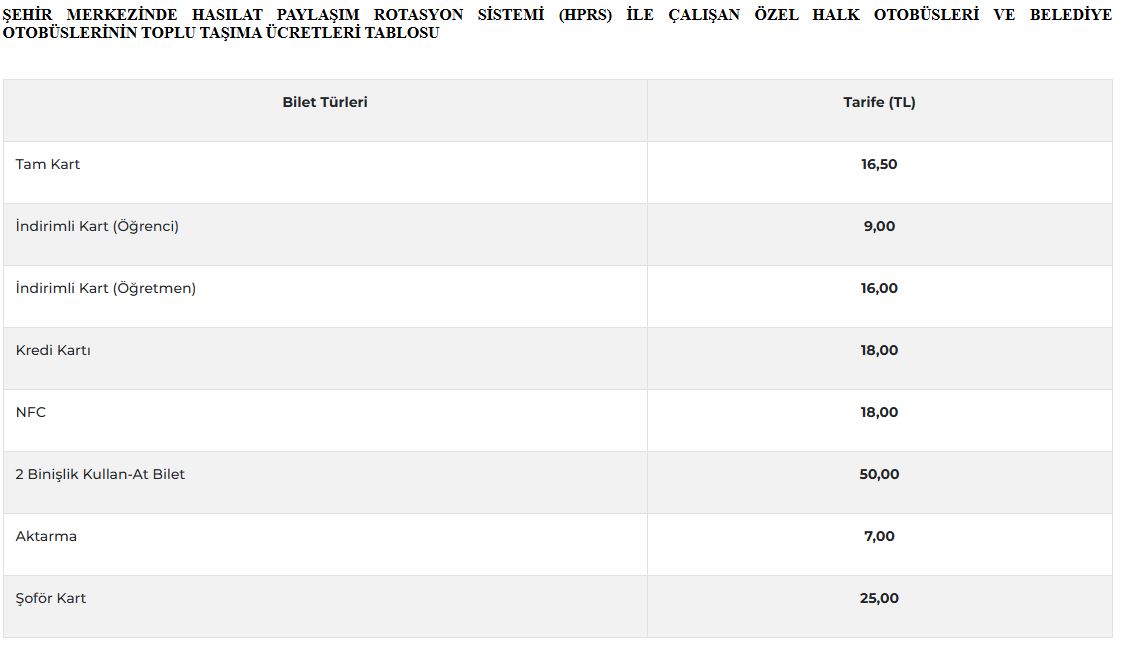Select the Şoför Kart row label
1129x654 pixels.
(50, 598)
